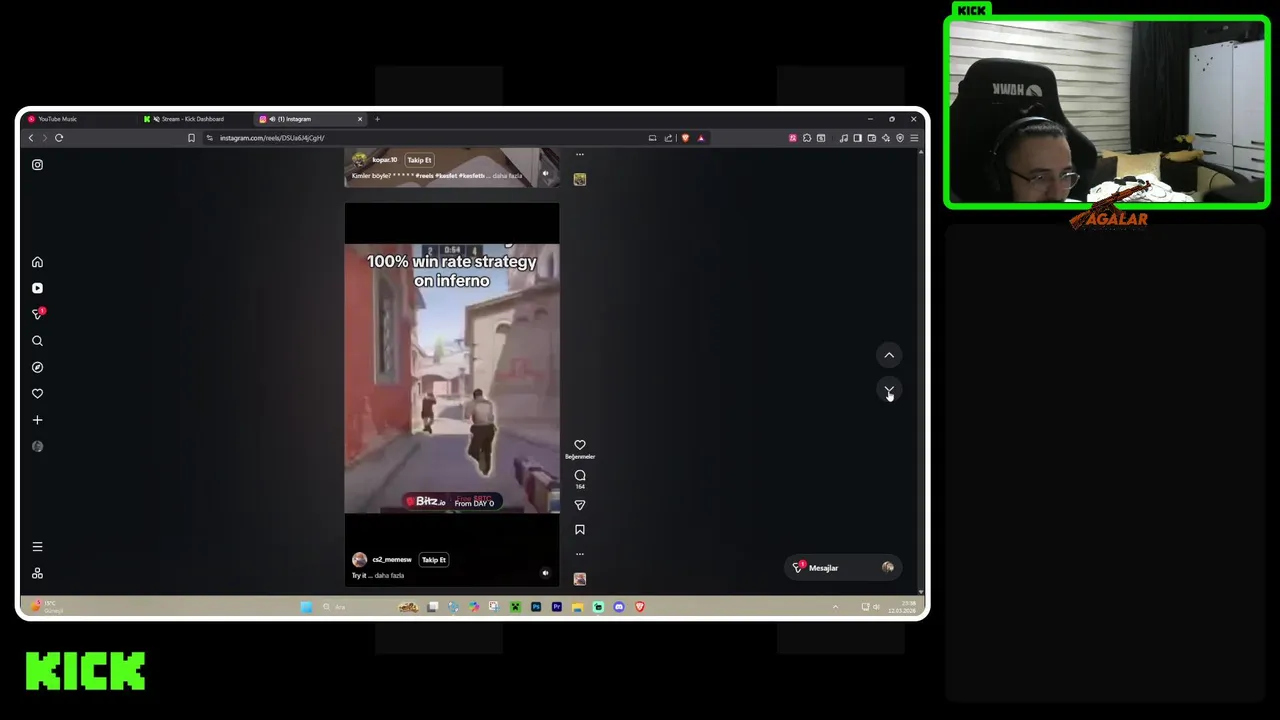
Task: Expand the kopar.10 caption via 'daha fazla'
Action: point(507,176)
